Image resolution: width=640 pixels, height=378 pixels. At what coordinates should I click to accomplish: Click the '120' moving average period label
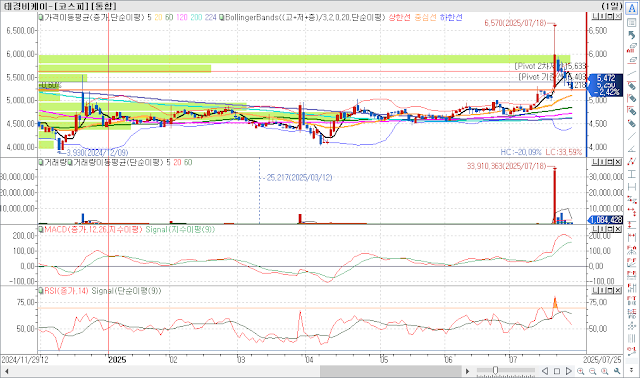click(182, 17)
